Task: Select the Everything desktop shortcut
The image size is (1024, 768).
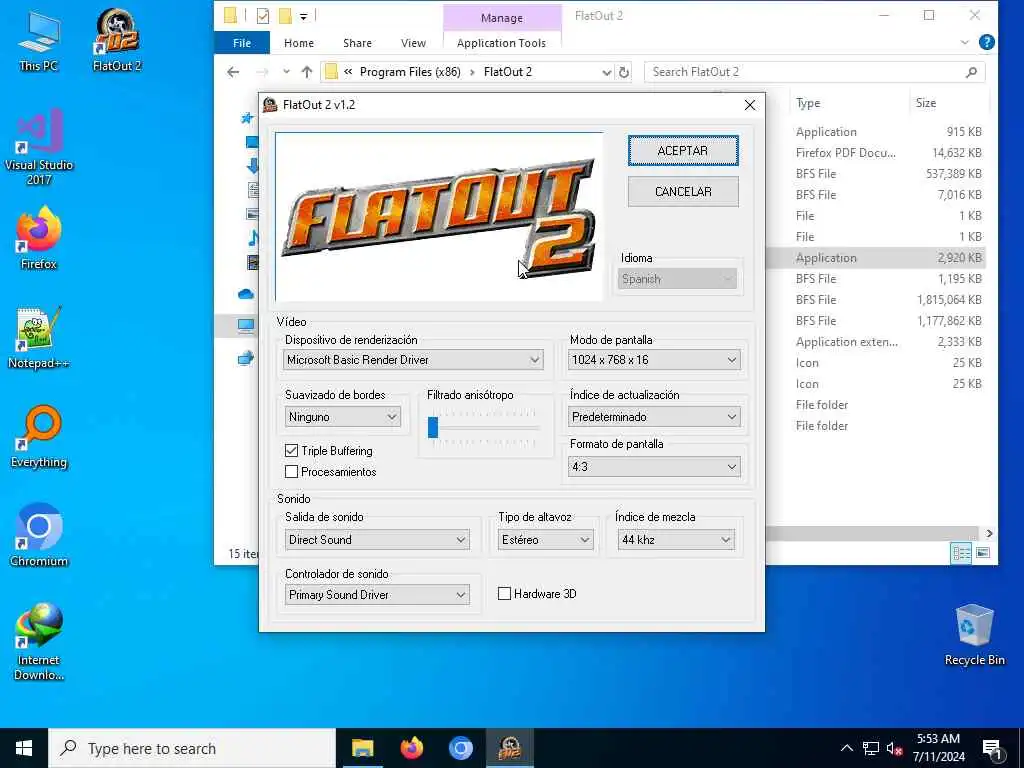Action: coord(39,436)
